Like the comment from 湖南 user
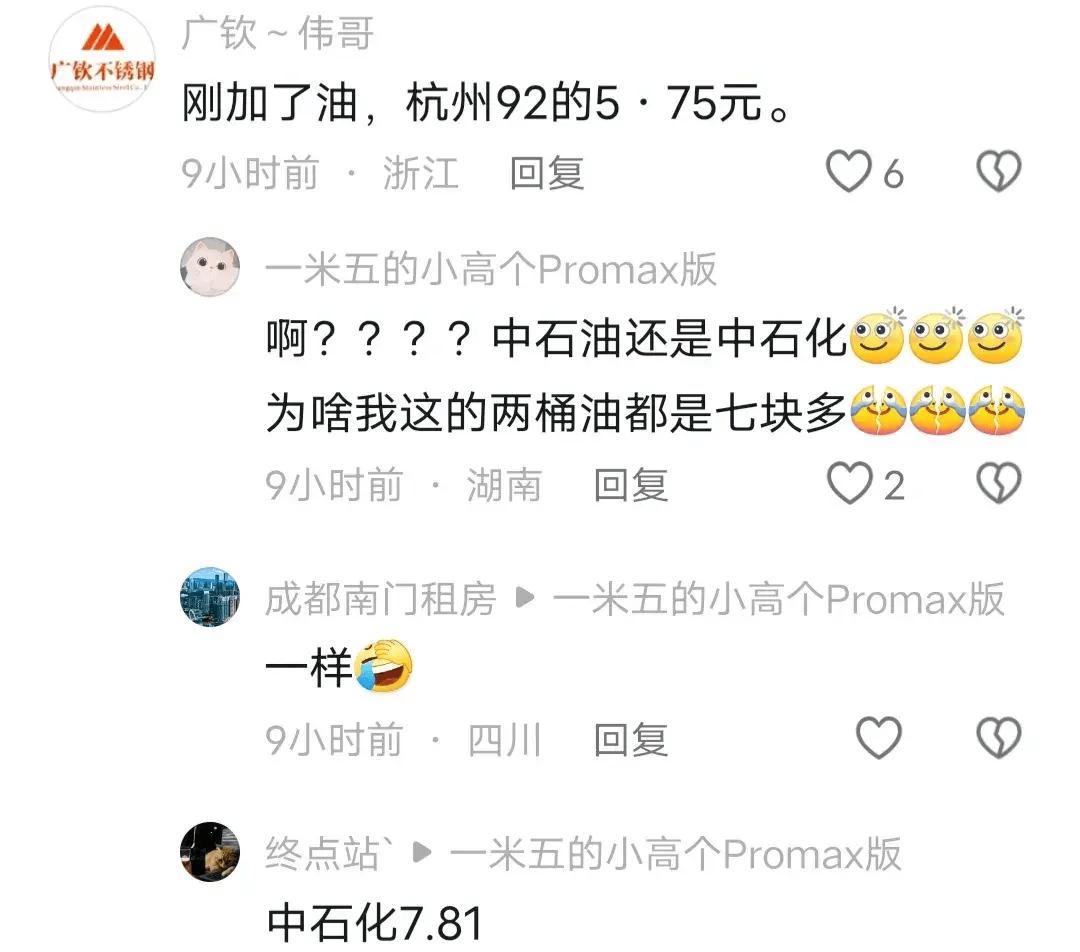Viewport: 1080px width, 952px height. pyautogui.click(x=849, y=483)
